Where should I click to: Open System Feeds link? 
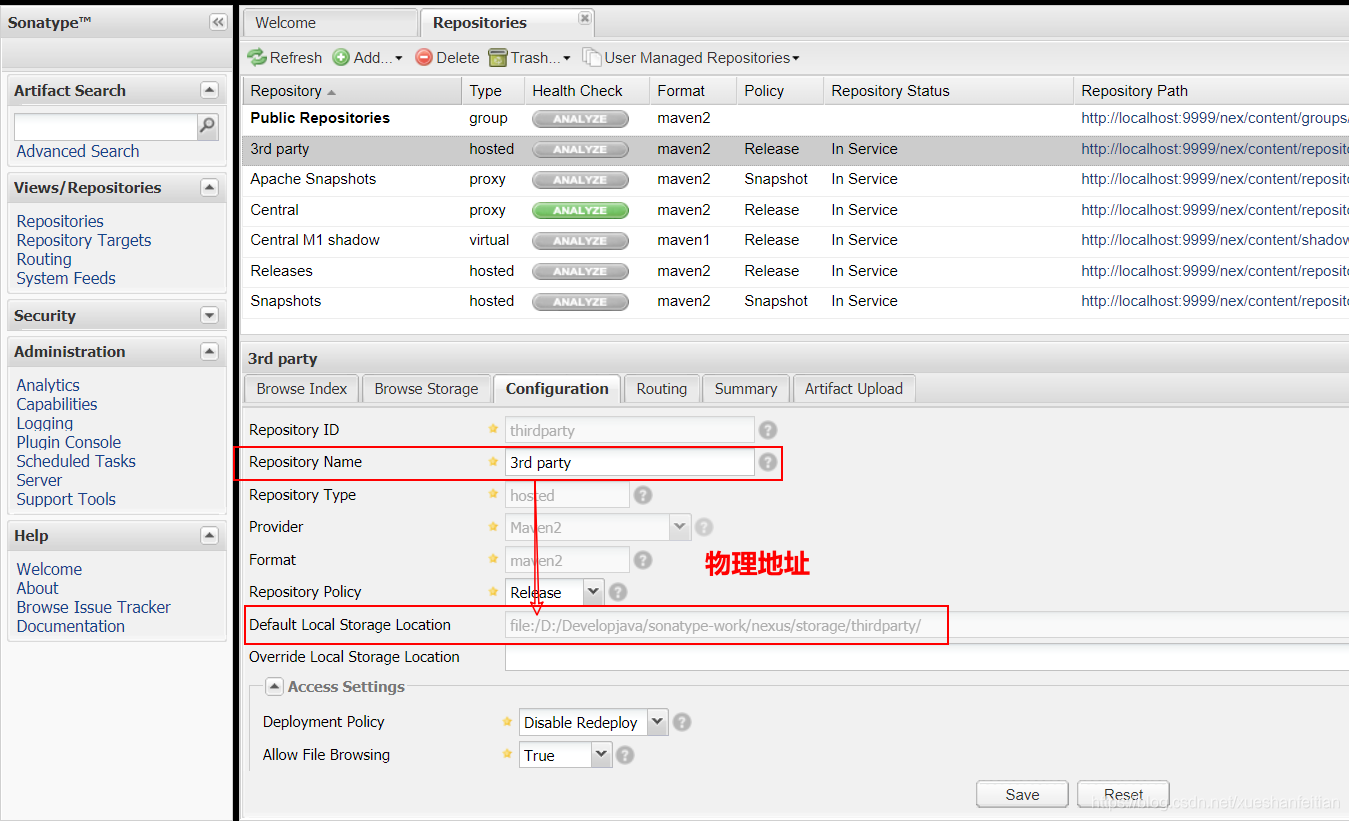66,278
